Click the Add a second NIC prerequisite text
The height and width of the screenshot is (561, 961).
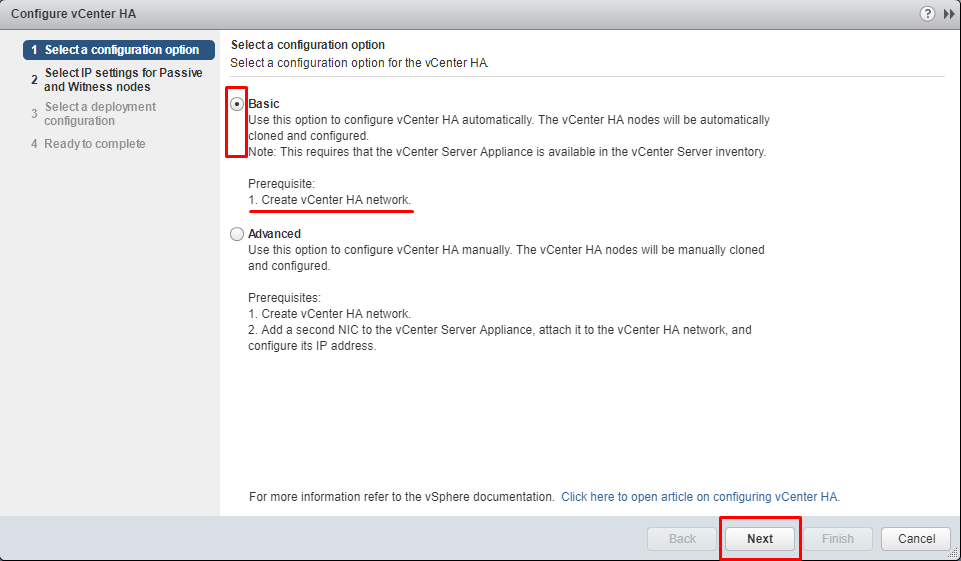[499, 338]
